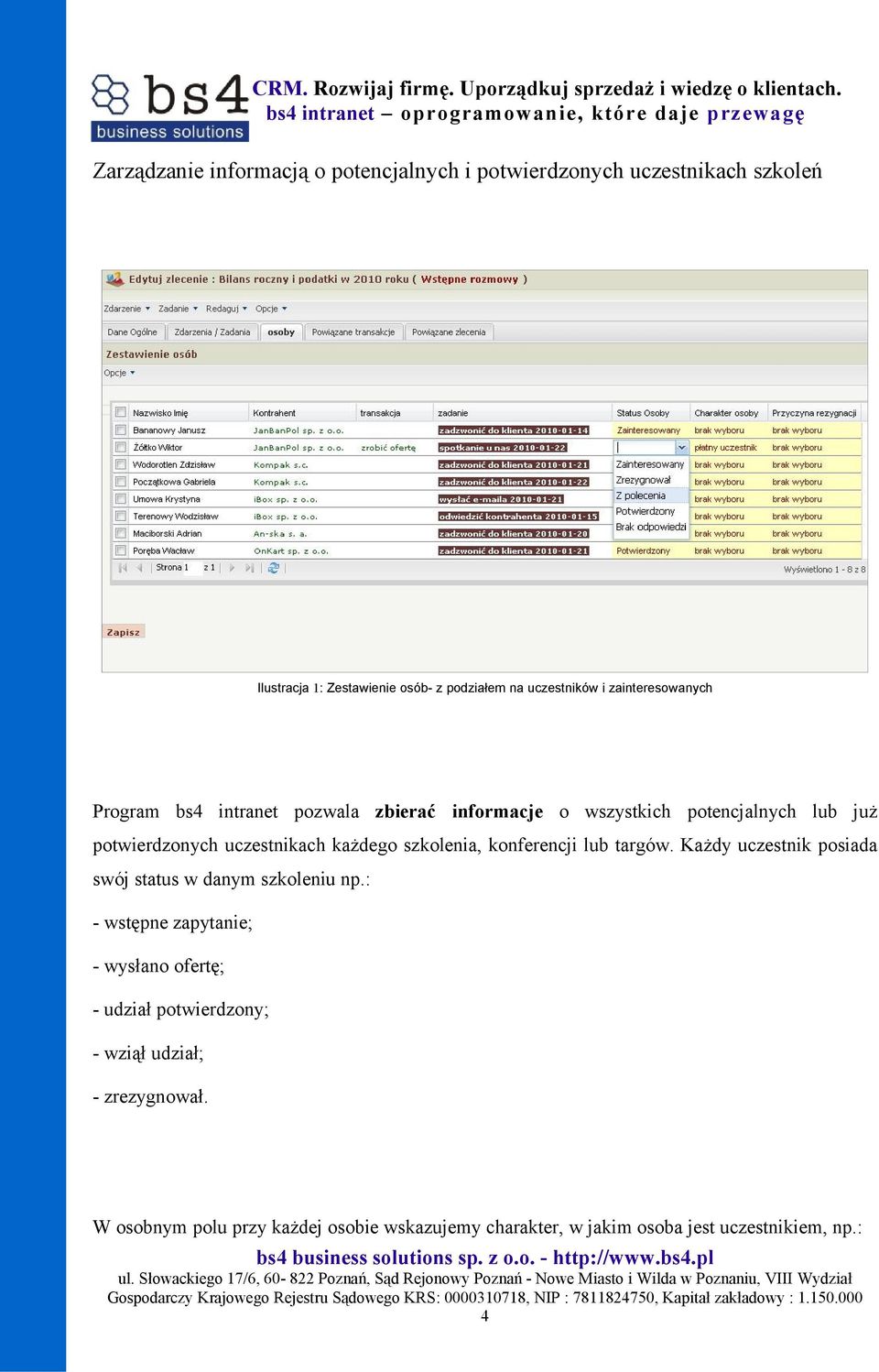Click the edit order icon beside the window title
Viewport: 879px width, 1372px height.
pyautogui.click(x=115, y=279)
